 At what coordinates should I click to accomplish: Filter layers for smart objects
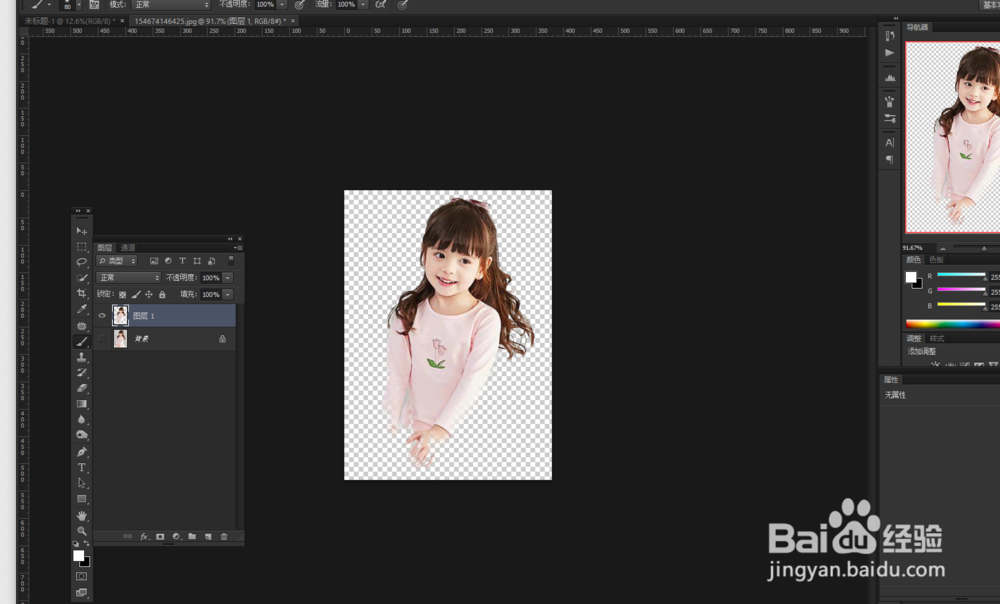[x=211, y=261]
